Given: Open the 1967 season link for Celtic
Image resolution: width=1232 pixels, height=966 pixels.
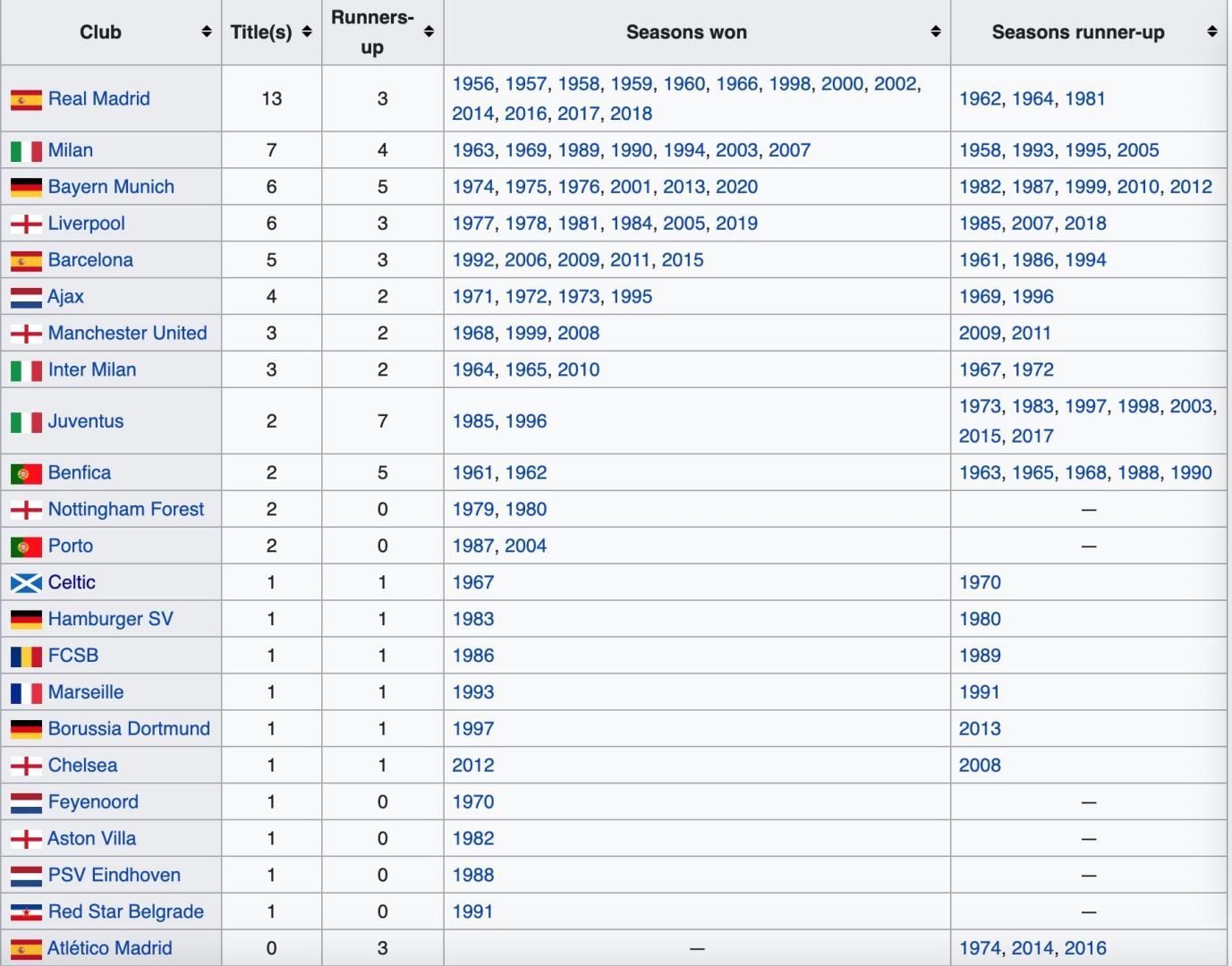Looking at the screenshot, I should [x=472, y=582].
